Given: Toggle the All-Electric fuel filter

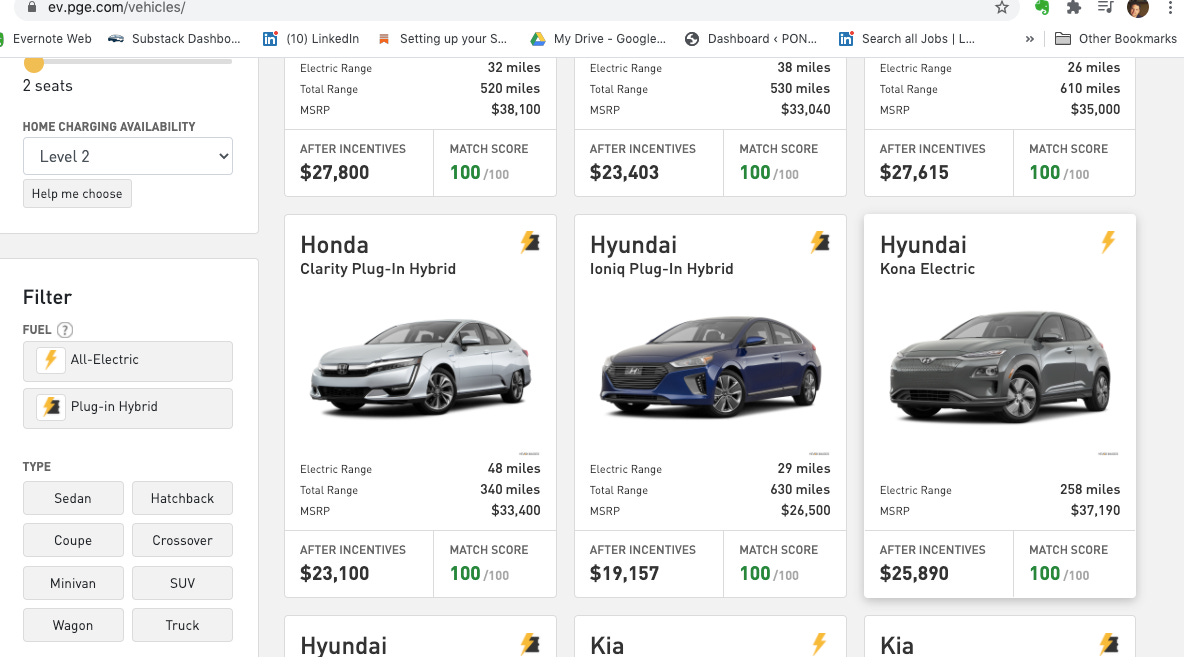Looking at the screenshot, I should 128,361.
